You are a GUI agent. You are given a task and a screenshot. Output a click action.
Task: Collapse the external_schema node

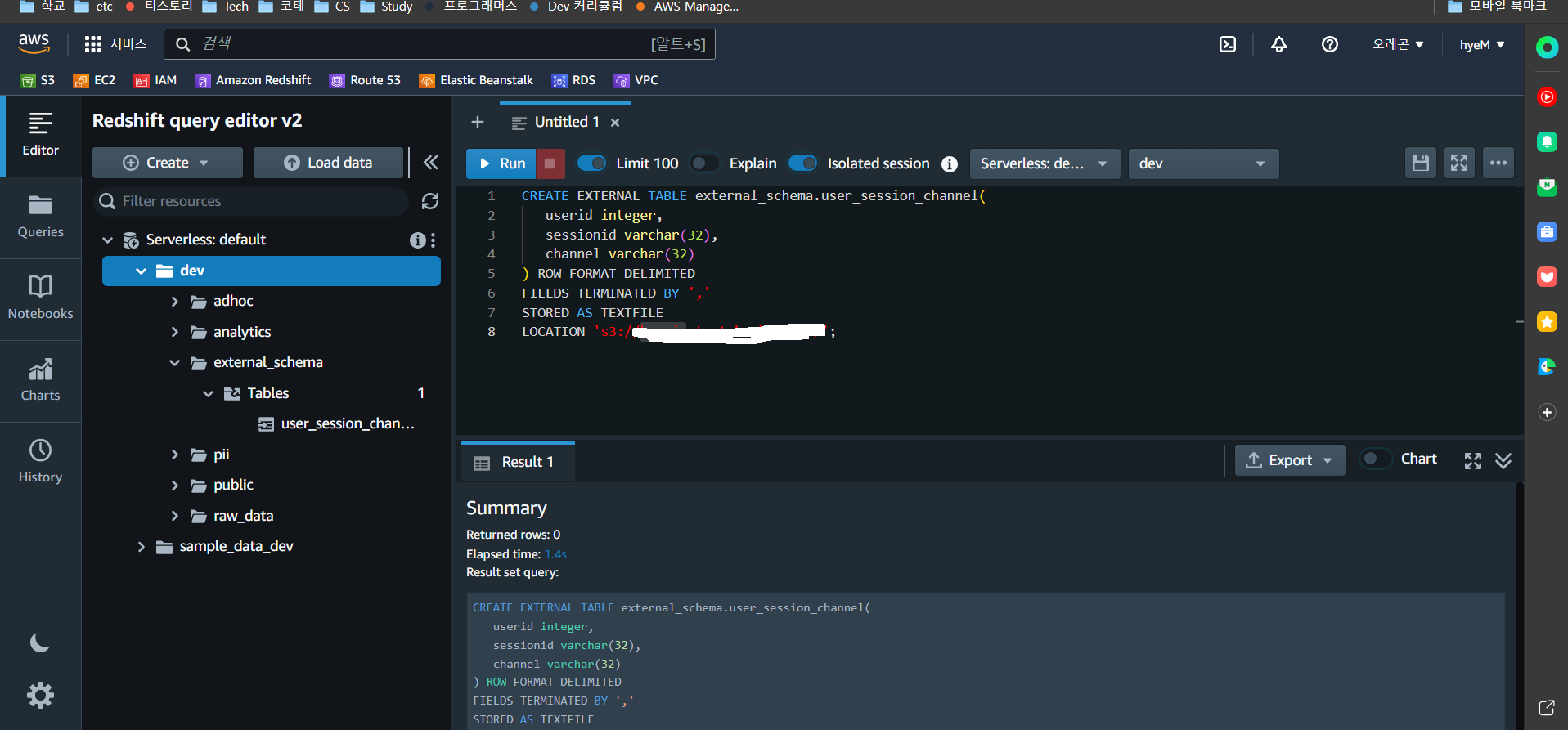(x=174, y=362)
